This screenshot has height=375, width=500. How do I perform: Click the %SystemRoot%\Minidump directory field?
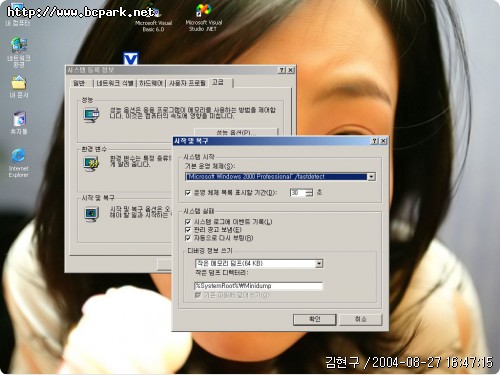258,286
